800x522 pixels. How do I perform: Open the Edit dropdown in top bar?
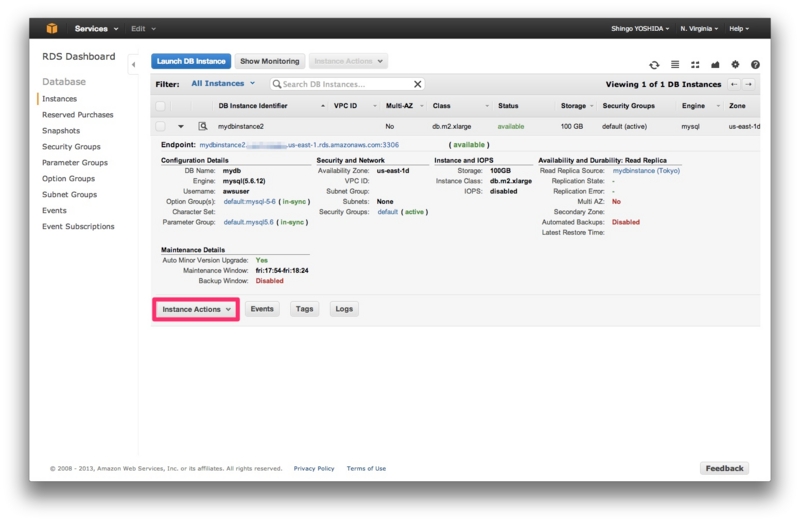(143, 29)
